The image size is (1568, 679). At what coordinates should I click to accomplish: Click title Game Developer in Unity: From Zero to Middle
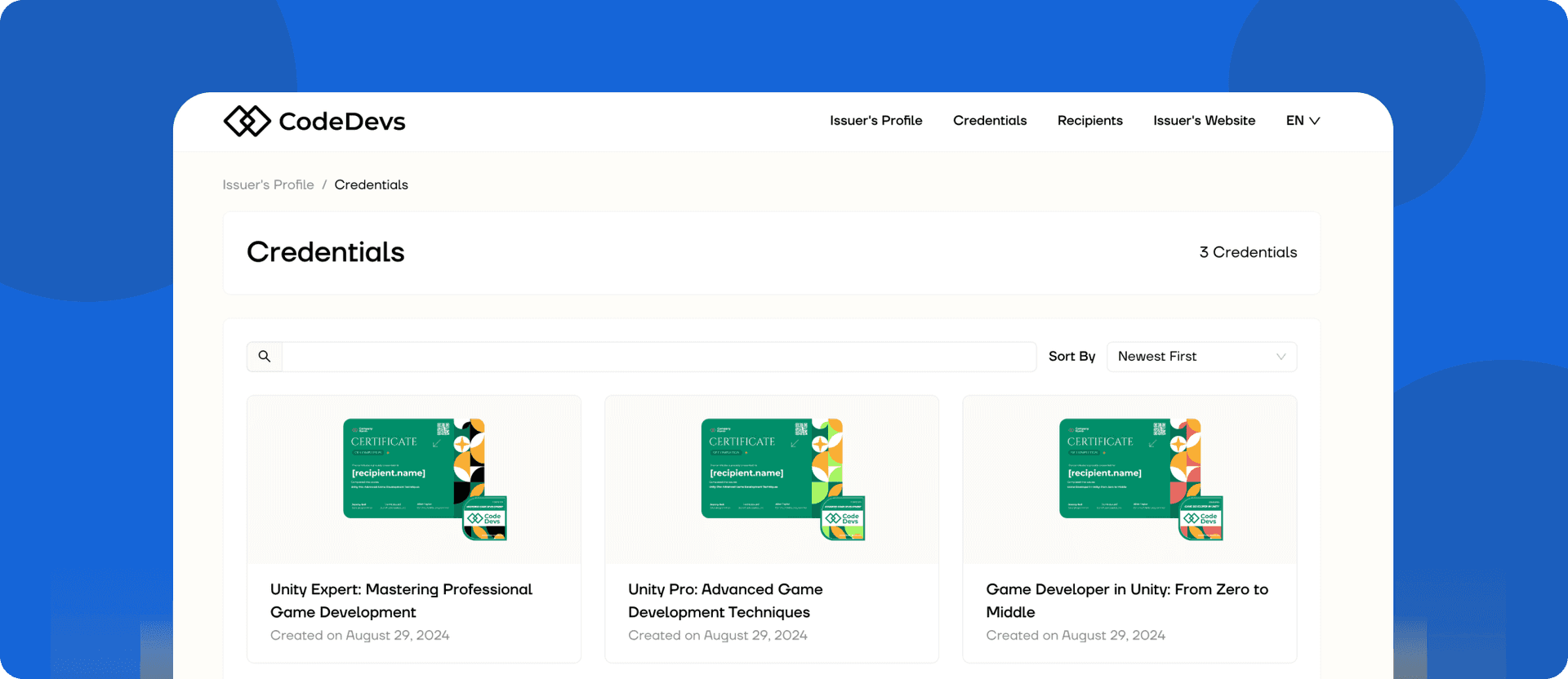tap(1127, 601)
